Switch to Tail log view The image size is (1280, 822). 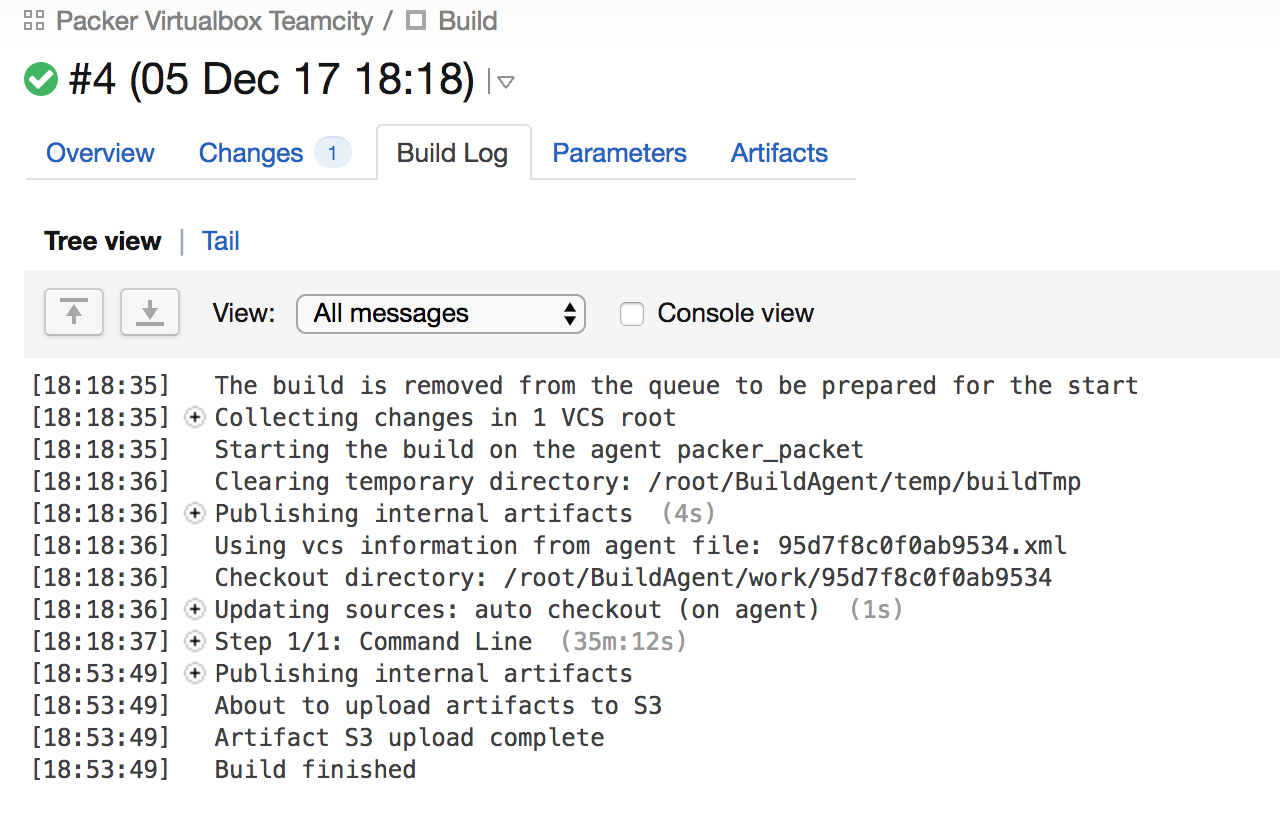pyautogui.click(x=221, y=241)
